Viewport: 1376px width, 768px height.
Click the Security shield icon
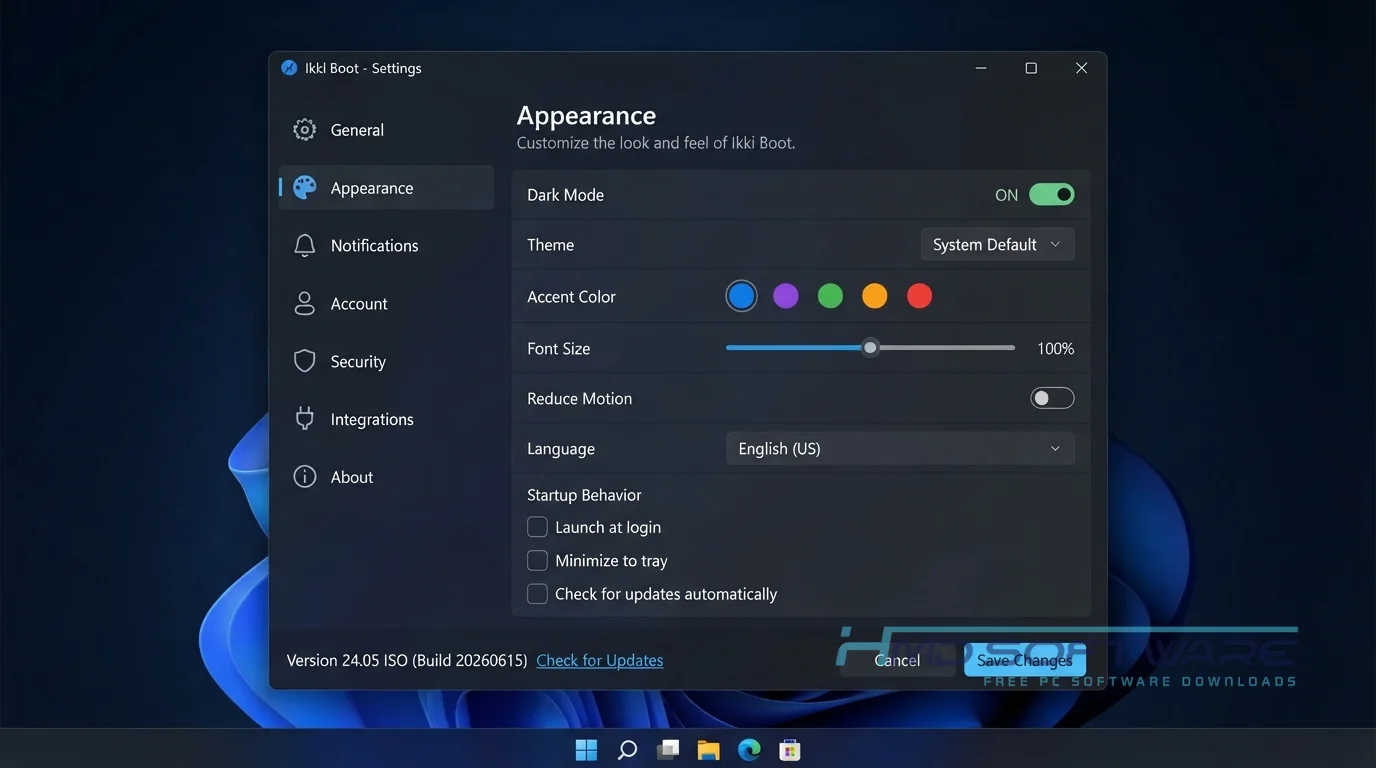[304, 361]
